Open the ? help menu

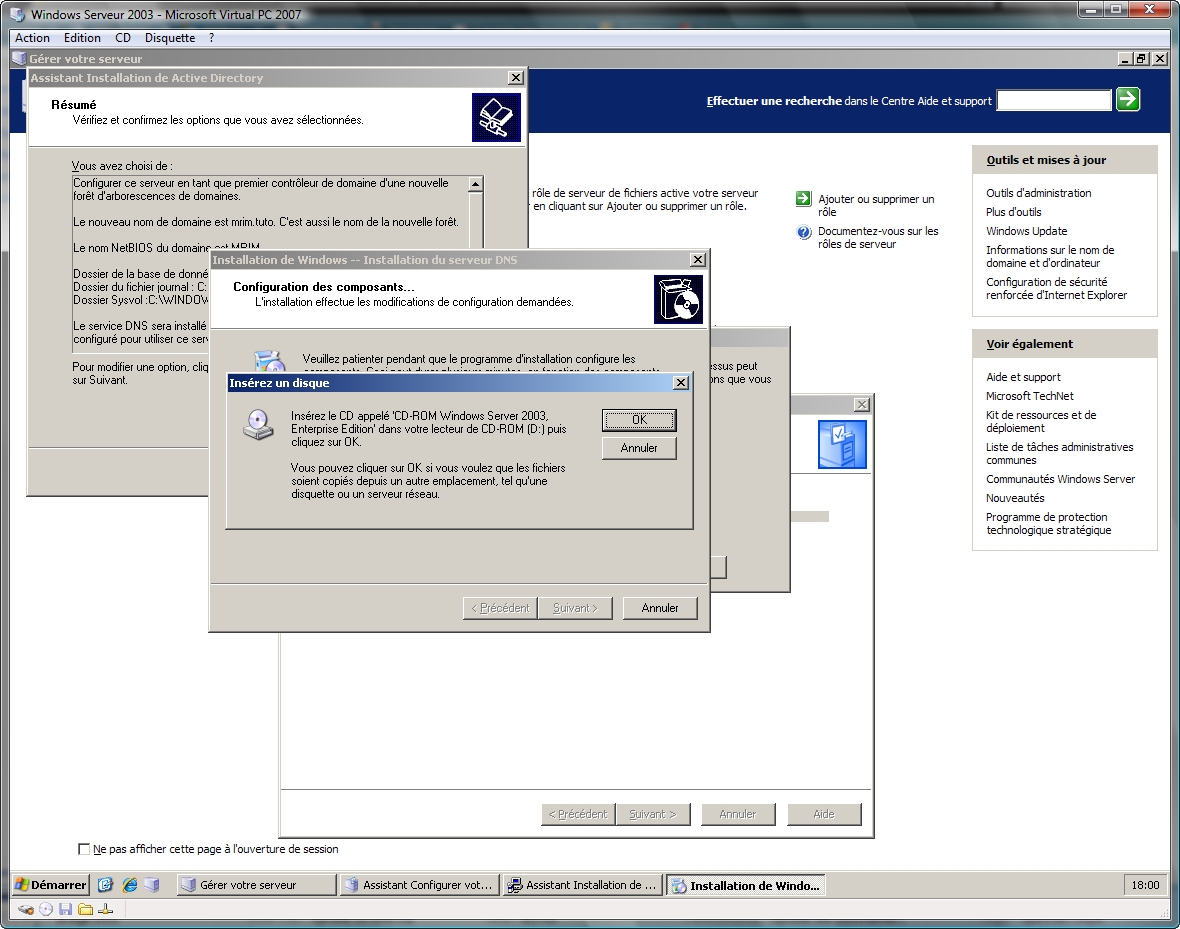[x=211, y=38]
